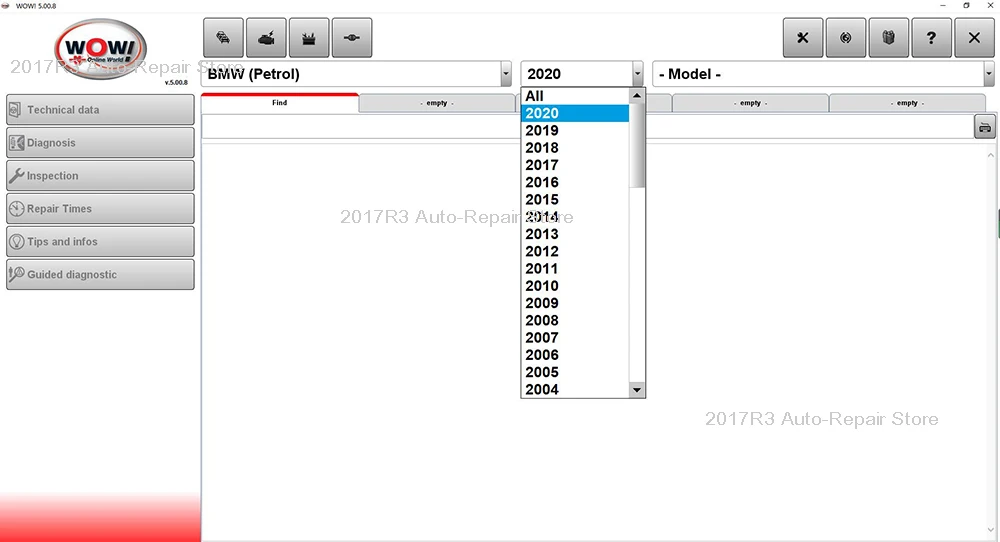Select year 2015 in the list

pyautogui.click(x=575, y=200)
